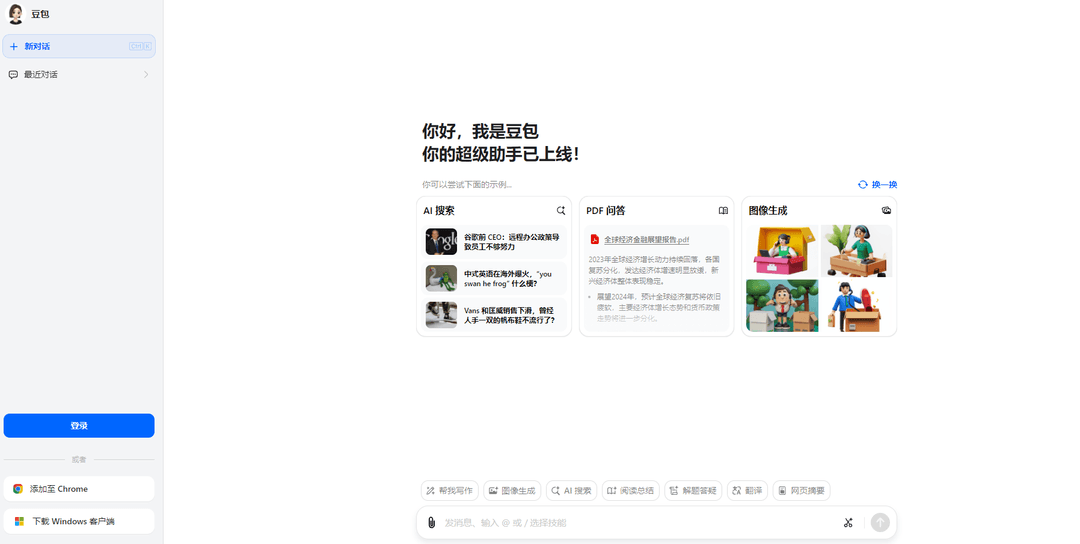Click 添加至 Chrome button

pos(79,489)
